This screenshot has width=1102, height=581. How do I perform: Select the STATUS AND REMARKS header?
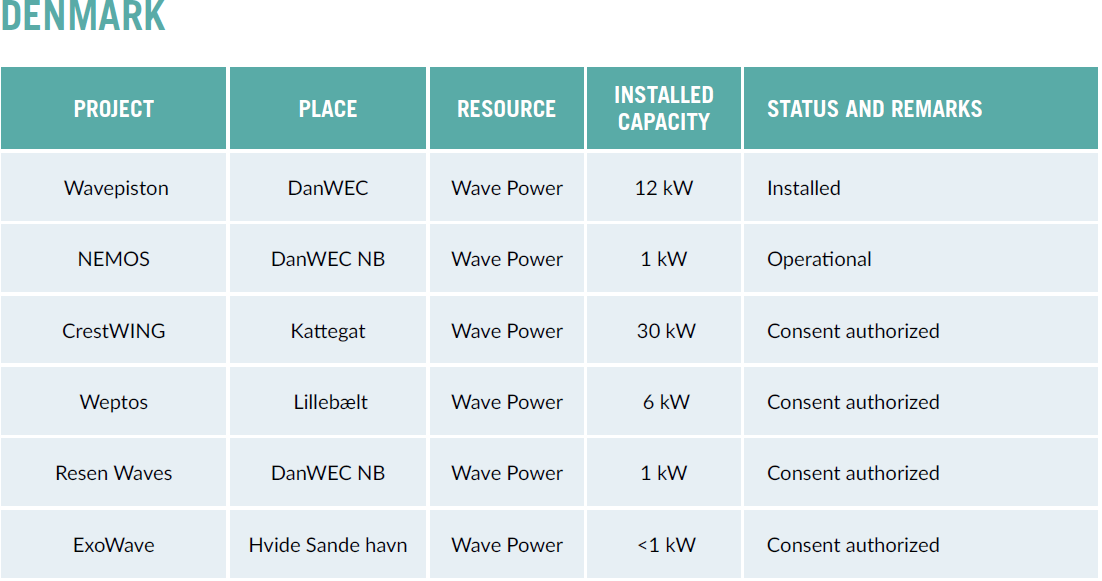[921, 109]
